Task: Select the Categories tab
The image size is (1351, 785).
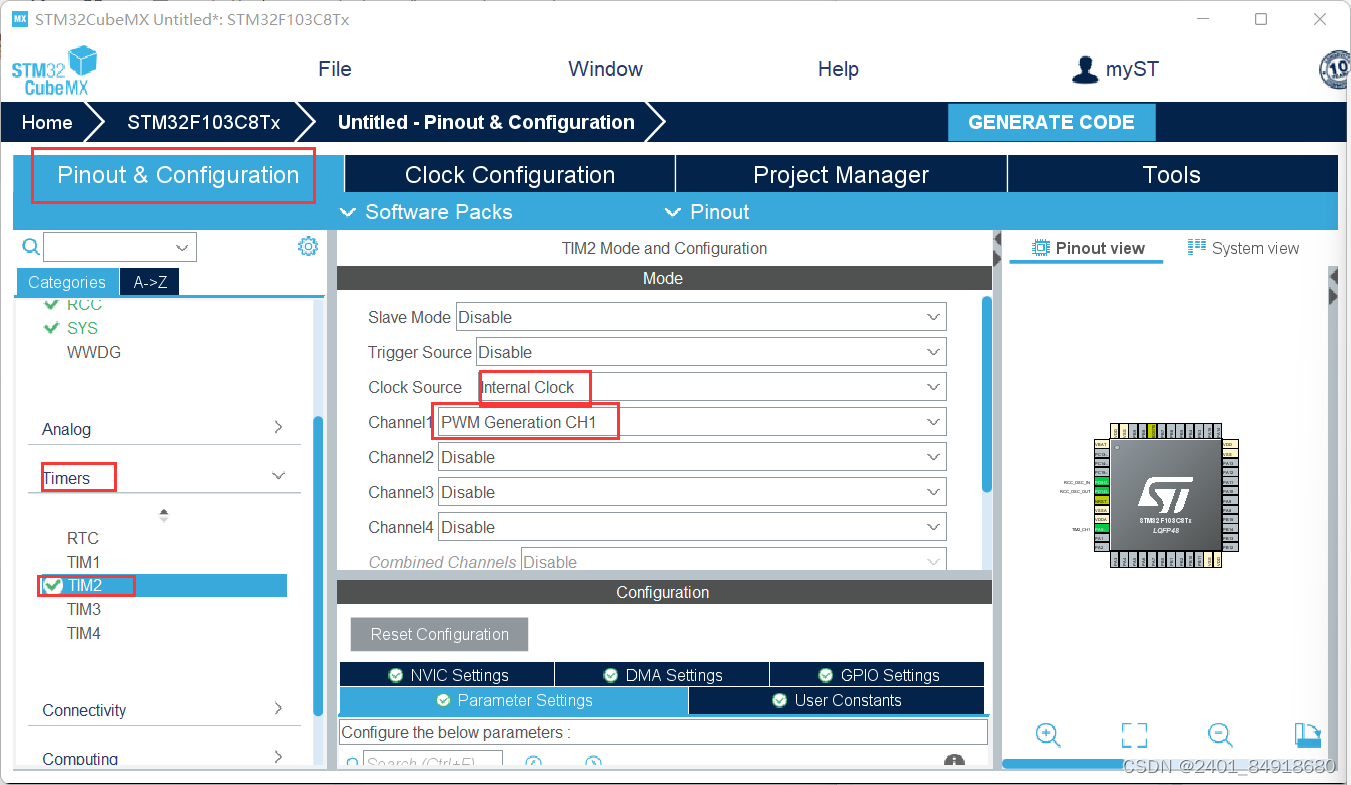Action: tap(67, 282)
